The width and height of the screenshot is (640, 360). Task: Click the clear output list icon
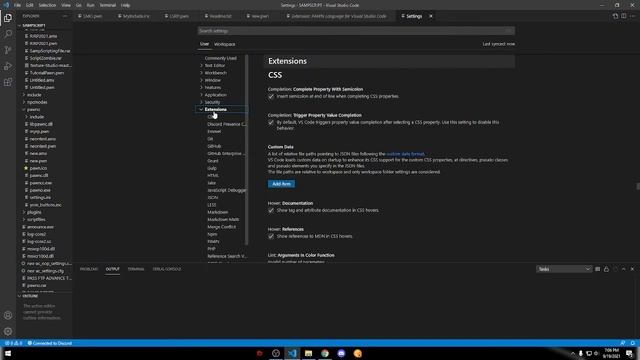598,269
